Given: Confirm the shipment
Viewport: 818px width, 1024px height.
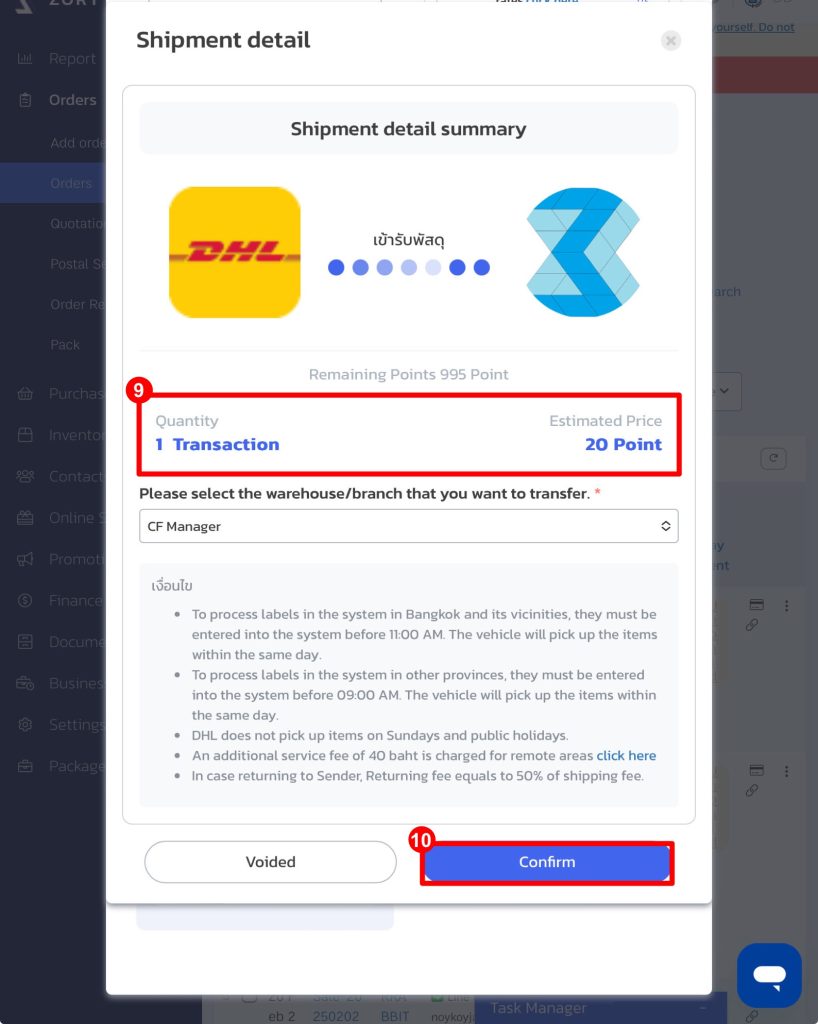Looking at the screenshot, I should click(x=547, y=862).
